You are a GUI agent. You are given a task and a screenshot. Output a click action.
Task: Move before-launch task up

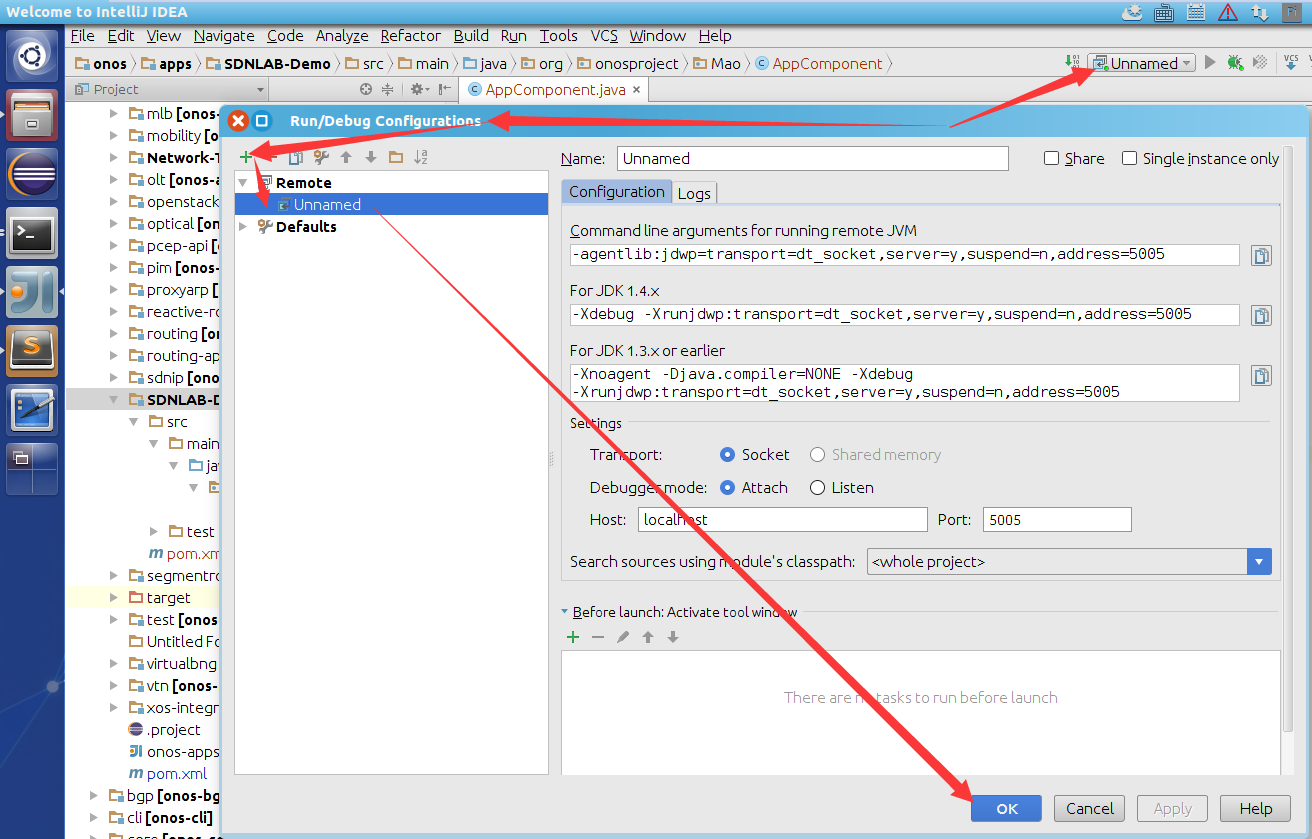point(648,637)
